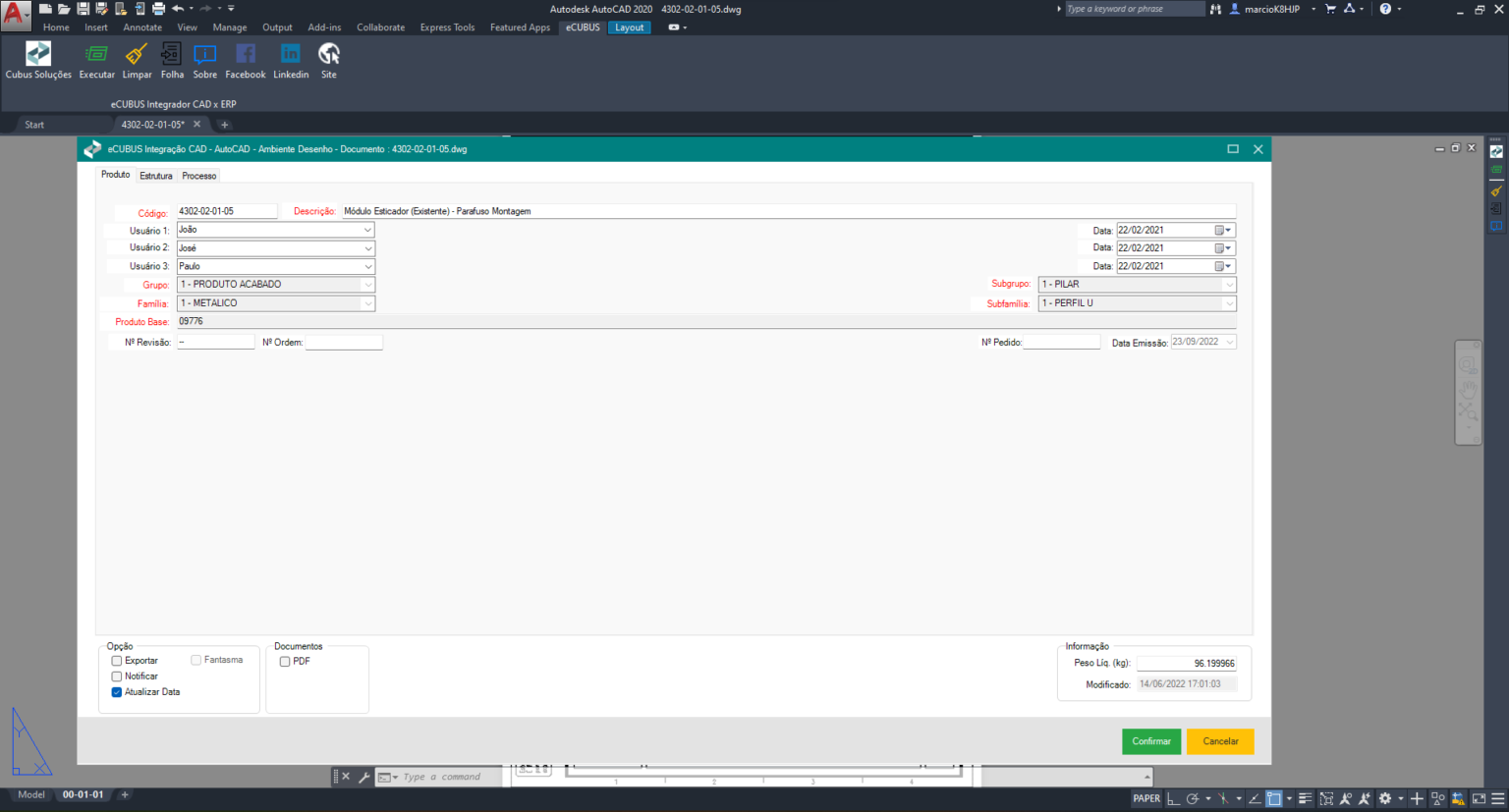Switch to the Model layout tab
The image size is (1509, 812).
[31, 795]
